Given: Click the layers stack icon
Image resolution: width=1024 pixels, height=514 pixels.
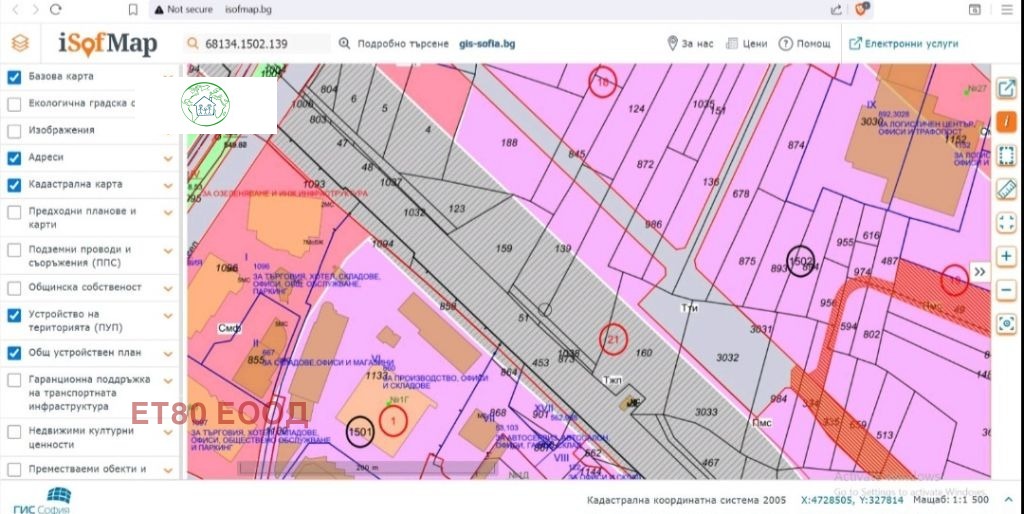Looking at the screenshot, I should (x=20, y=44).
